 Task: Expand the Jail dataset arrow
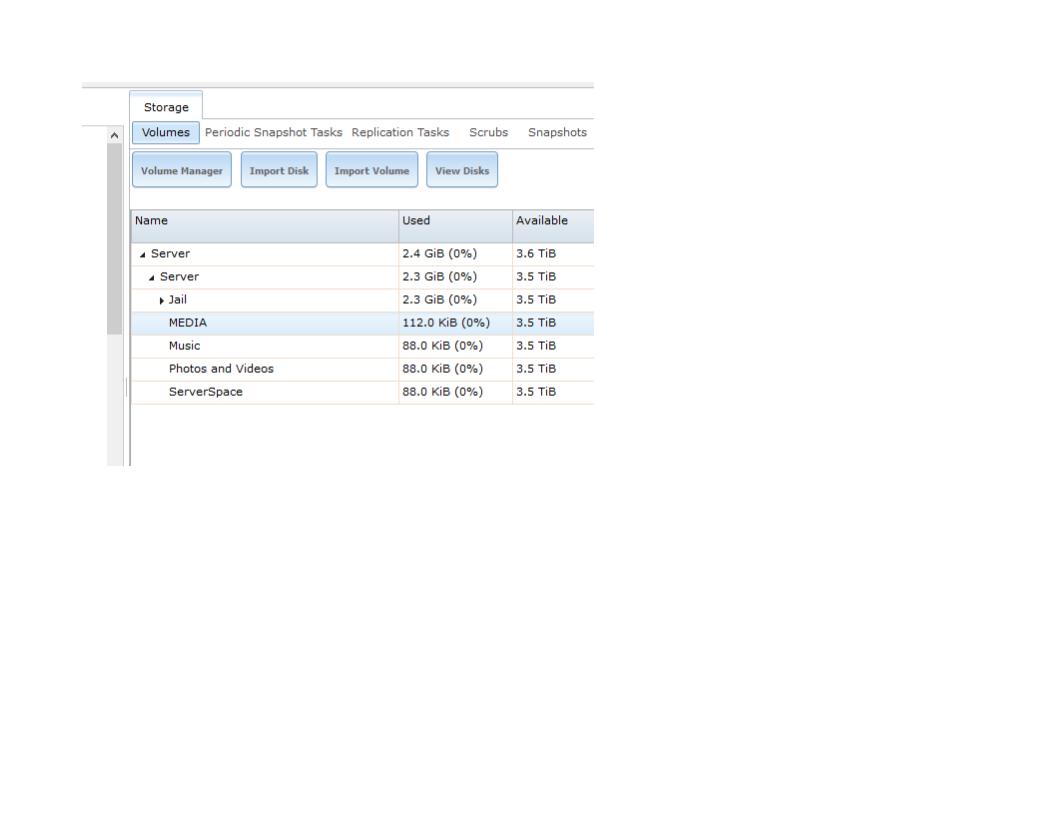click(x=161, y=300)
